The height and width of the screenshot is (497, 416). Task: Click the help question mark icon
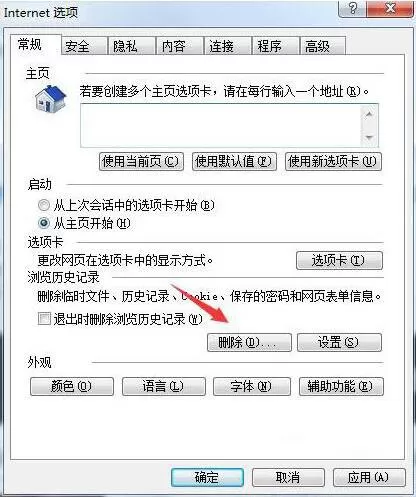[x=352, y=8]
